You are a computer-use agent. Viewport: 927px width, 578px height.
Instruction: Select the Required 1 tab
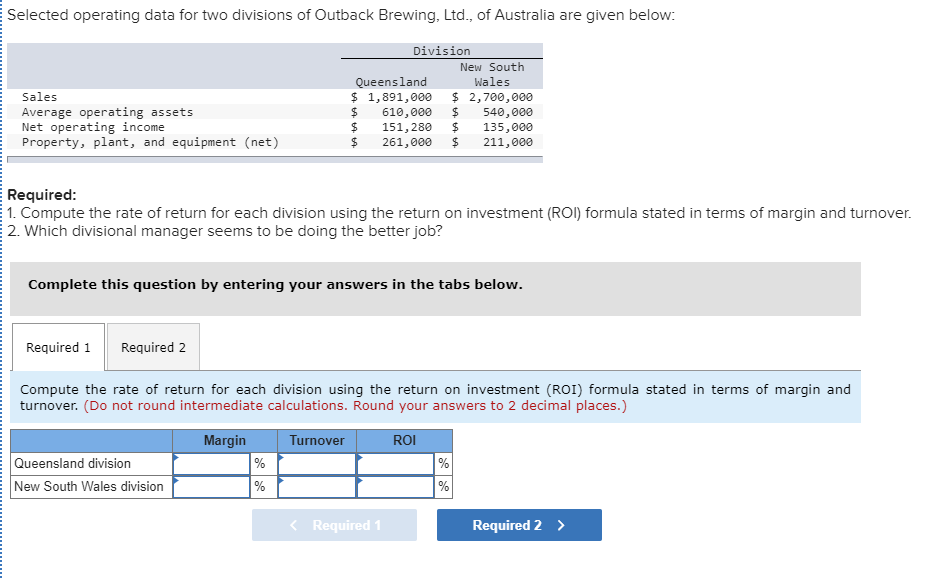[57, 347]
